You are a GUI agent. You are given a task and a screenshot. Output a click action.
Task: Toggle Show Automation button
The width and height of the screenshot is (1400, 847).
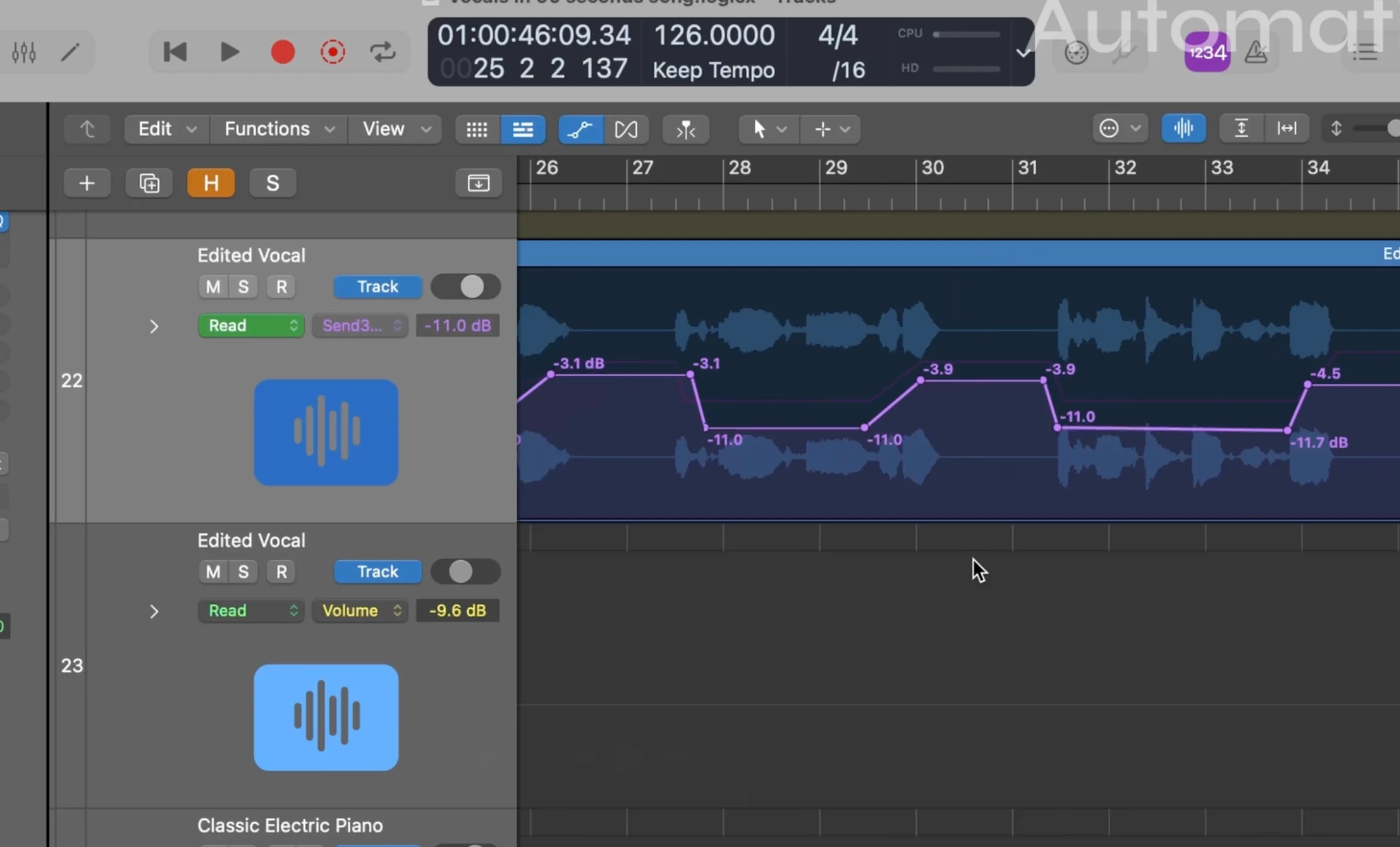coord(581,129)
